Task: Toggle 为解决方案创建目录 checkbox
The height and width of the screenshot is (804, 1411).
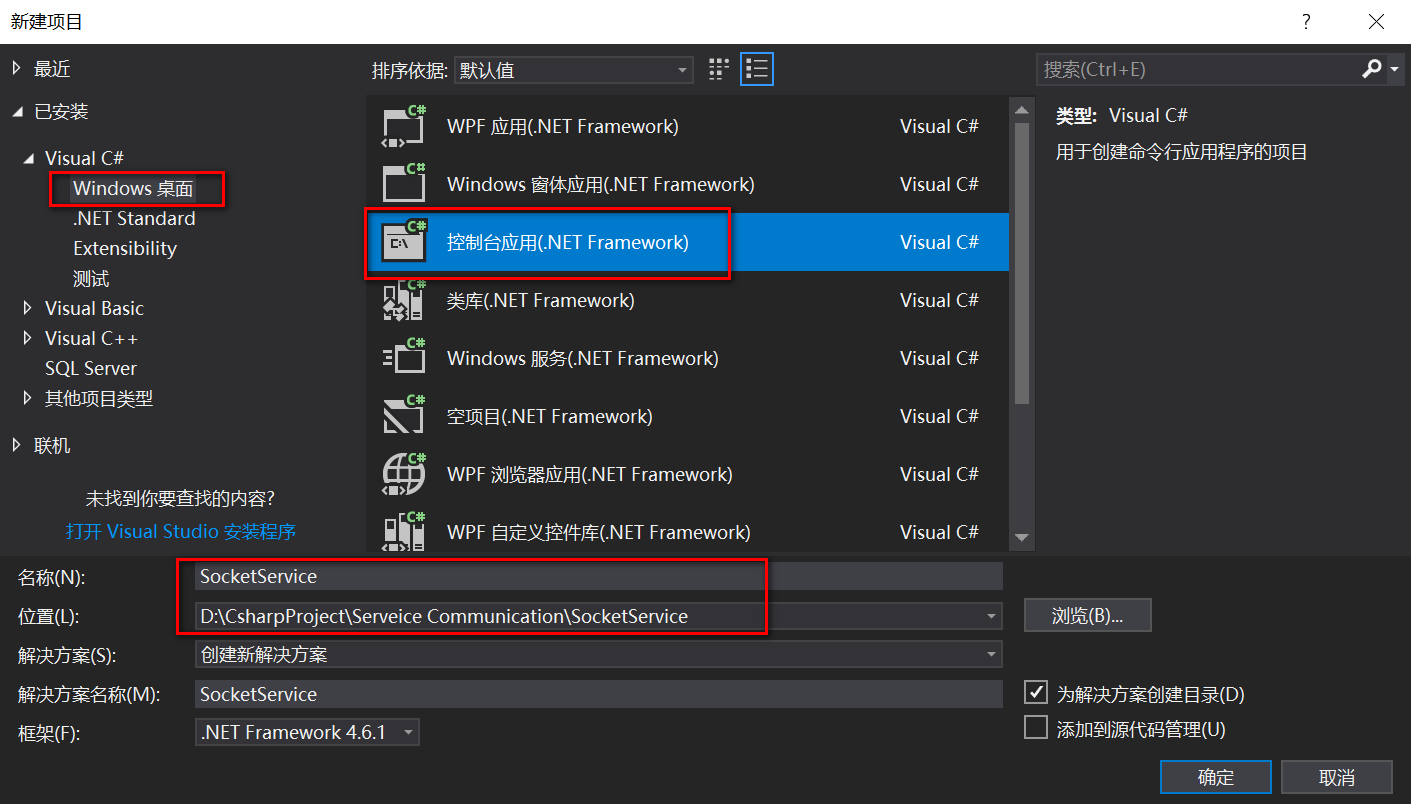Action: tap(1036, 692)
